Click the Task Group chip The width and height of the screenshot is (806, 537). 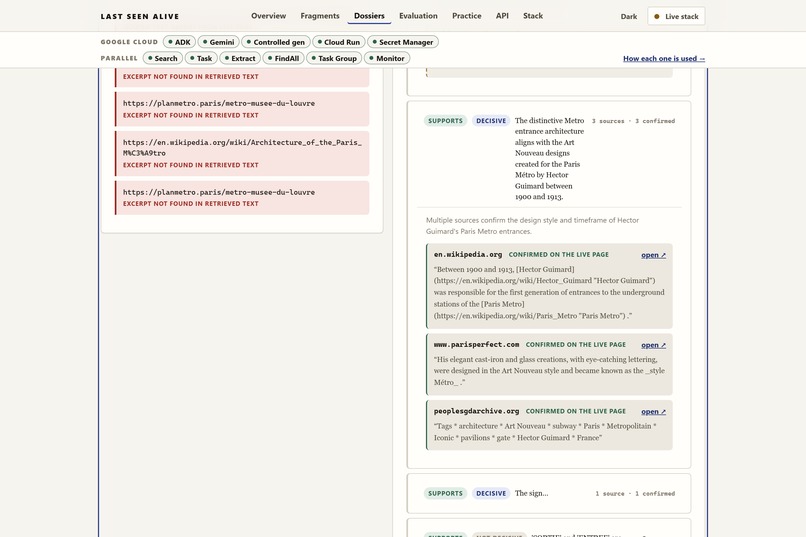[334, 58]
